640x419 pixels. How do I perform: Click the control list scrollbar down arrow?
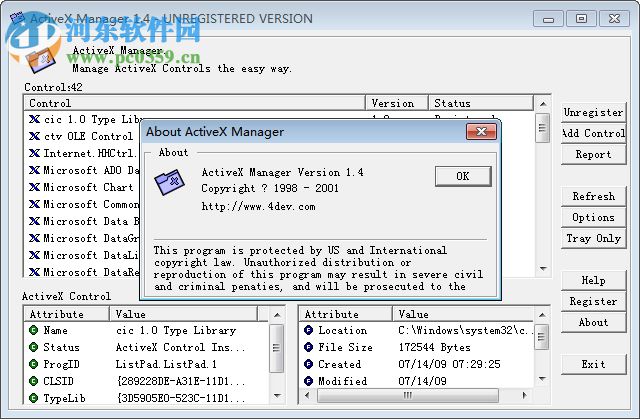543,268
